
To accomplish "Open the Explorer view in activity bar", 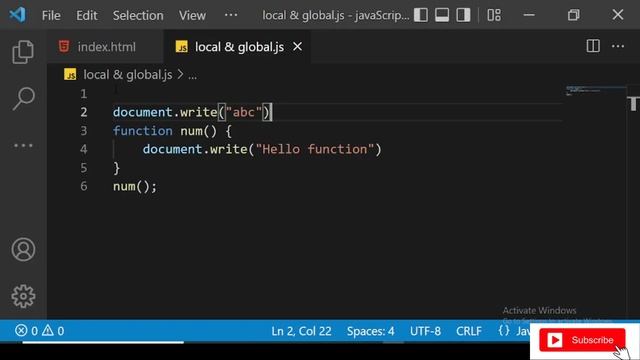I will 23,52.
